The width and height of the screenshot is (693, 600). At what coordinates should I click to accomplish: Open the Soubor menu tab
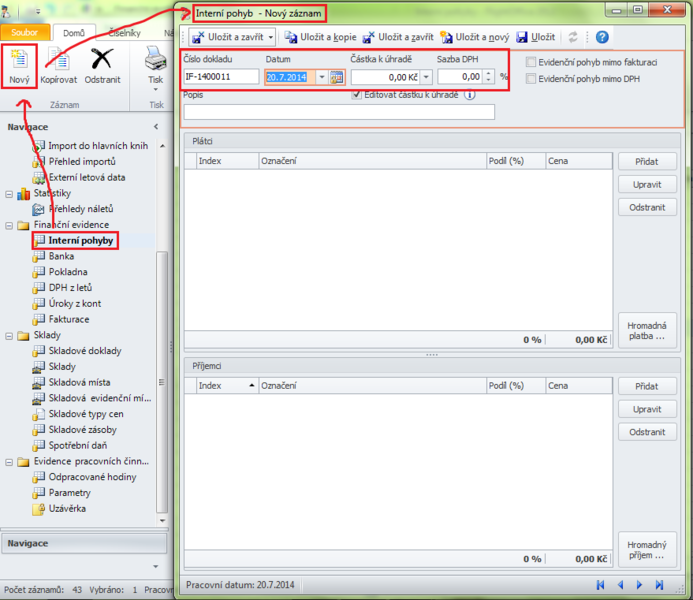pyautogui.click(x=24, y=33)
